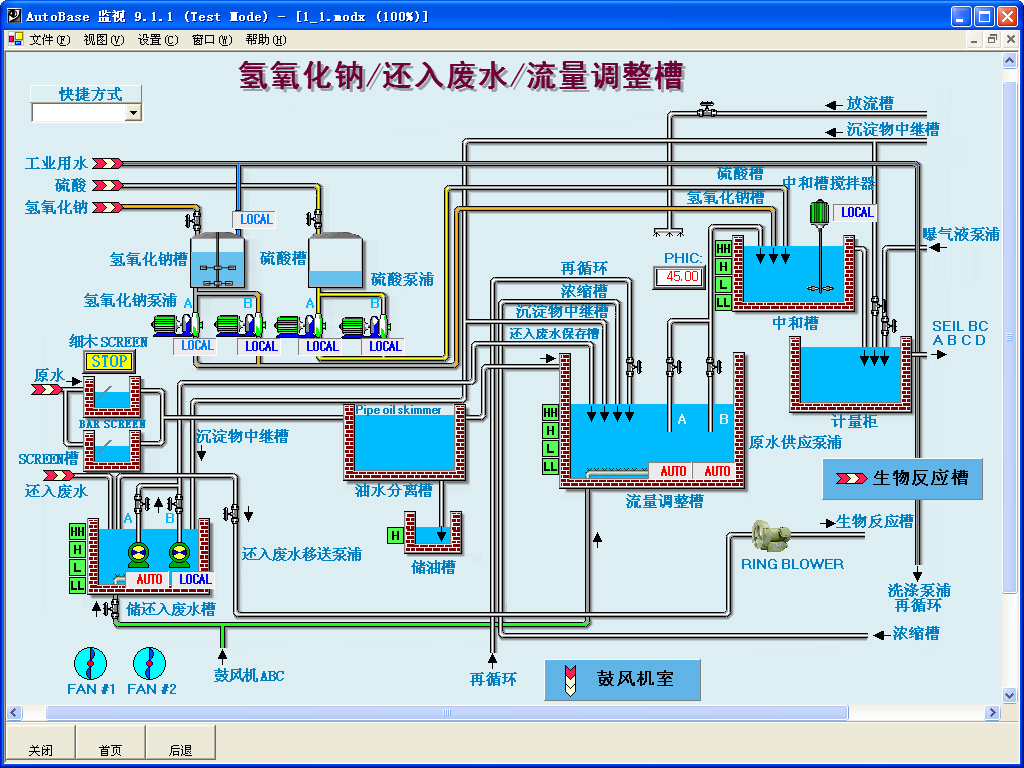Select the blower icon in 鼓风机室 button

[571, 680]
